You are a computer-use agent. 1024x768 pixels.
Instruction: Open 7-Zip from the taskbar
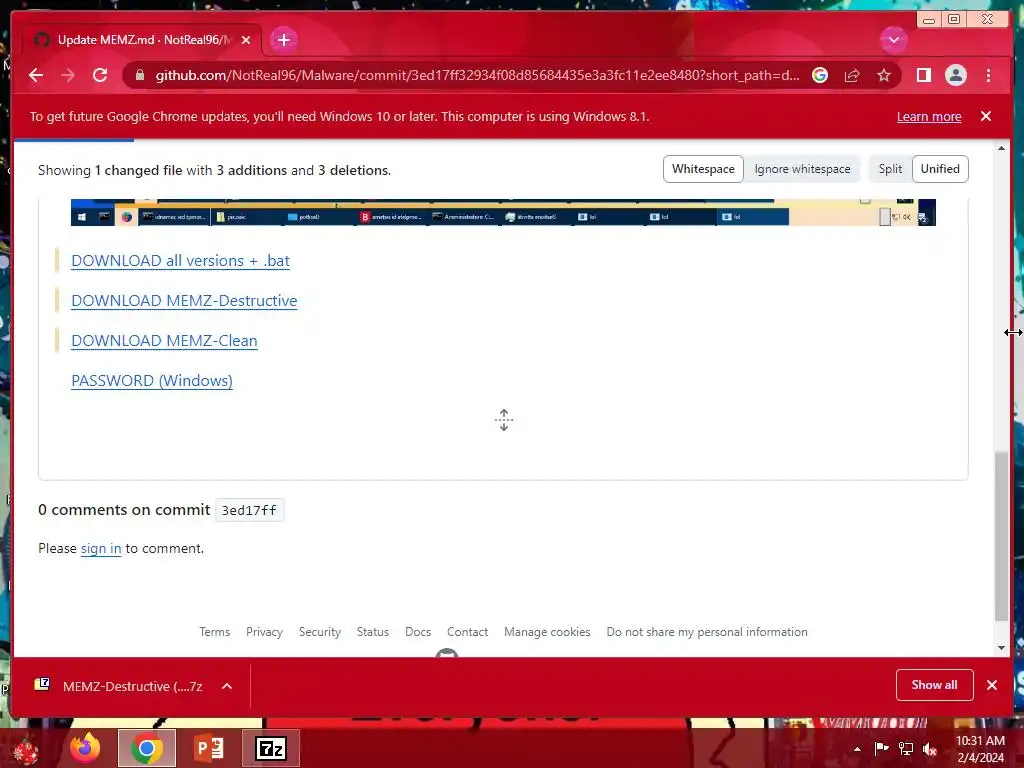click(271, 748)
